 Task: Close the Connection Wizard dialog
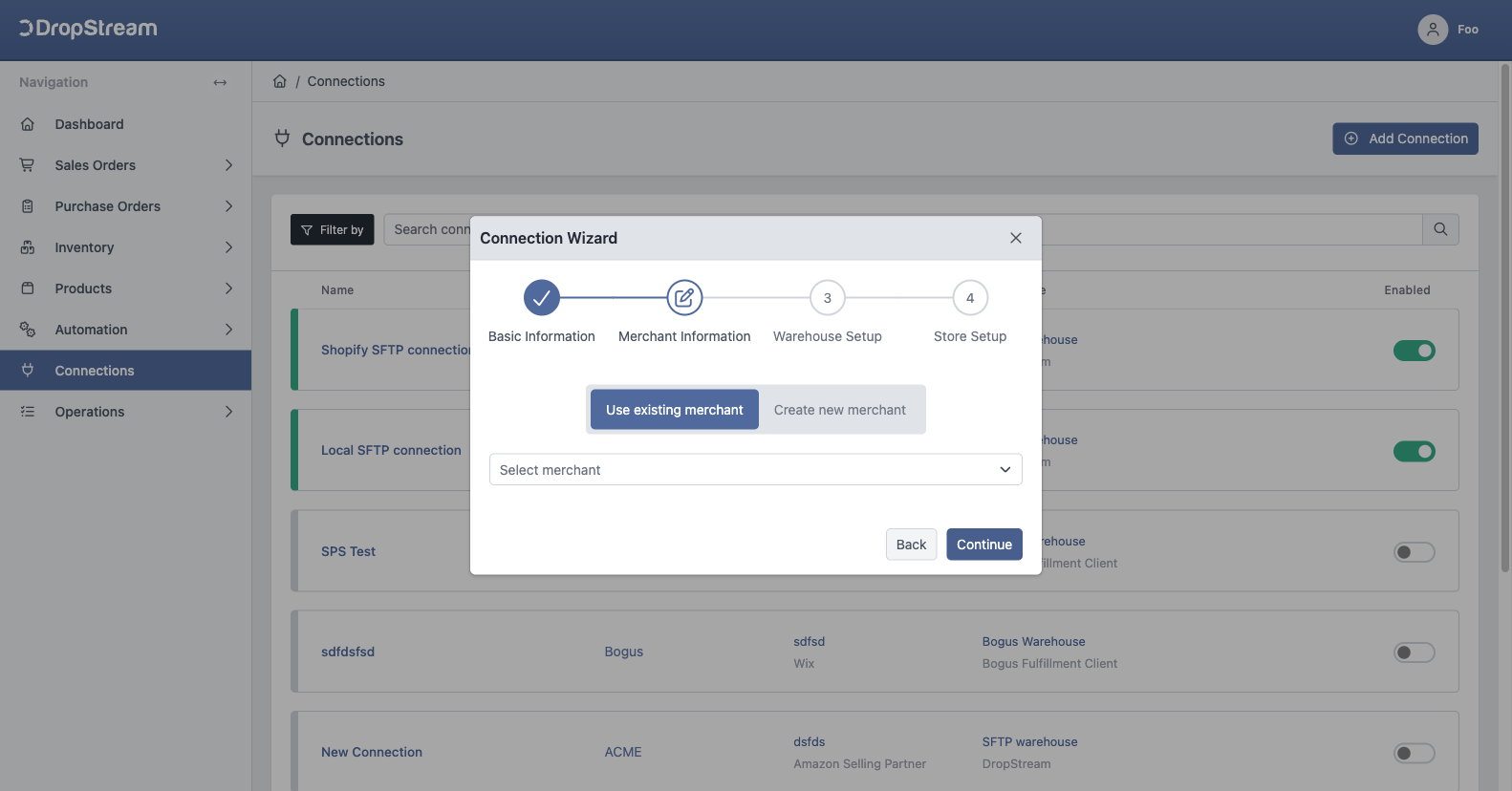(1016, 238)
